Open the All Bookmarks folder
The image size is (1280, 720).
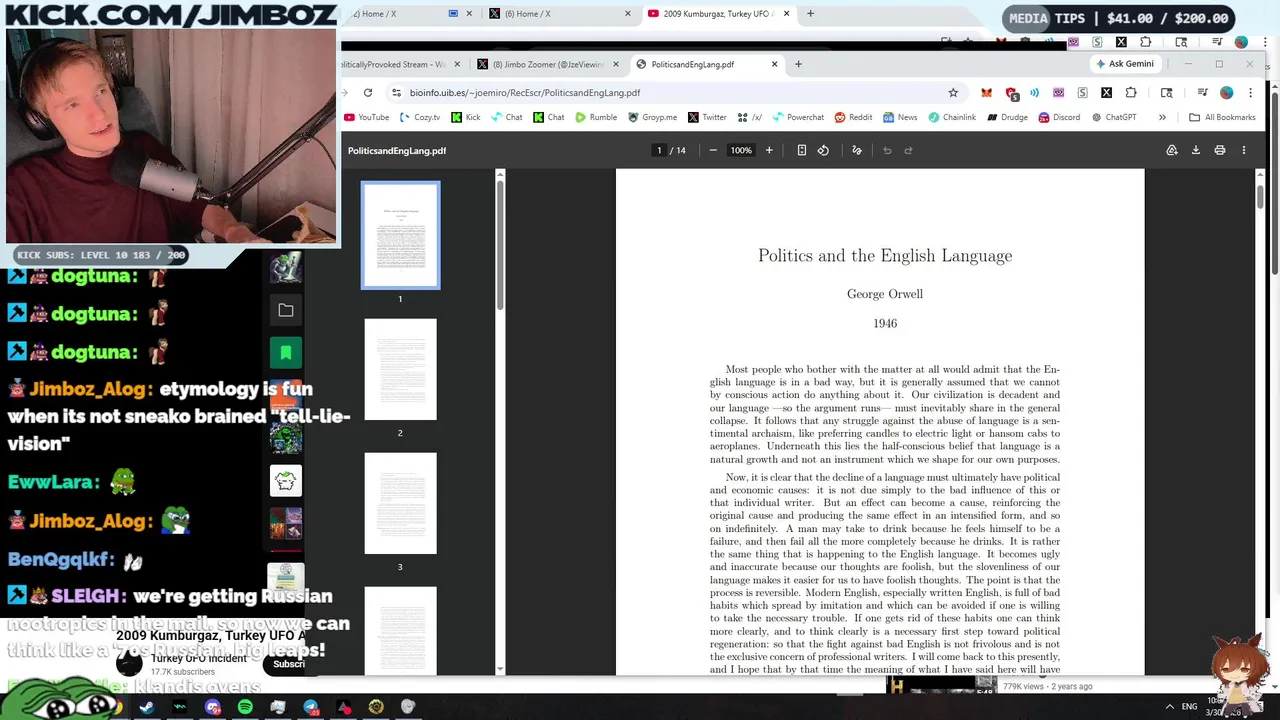(1221, 117)
